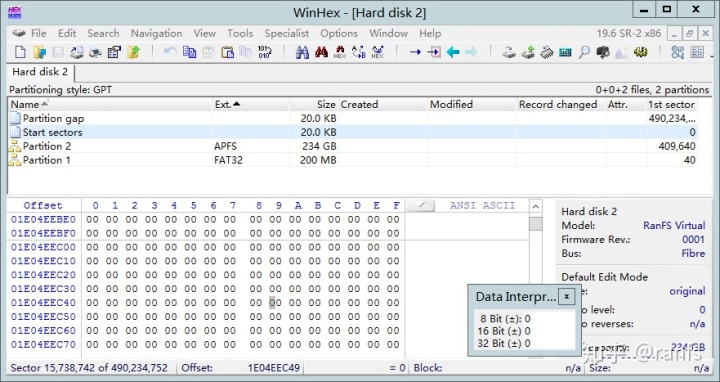Click the Offset column header in hex view
This screenshot has height=382, width=720.
43,205
